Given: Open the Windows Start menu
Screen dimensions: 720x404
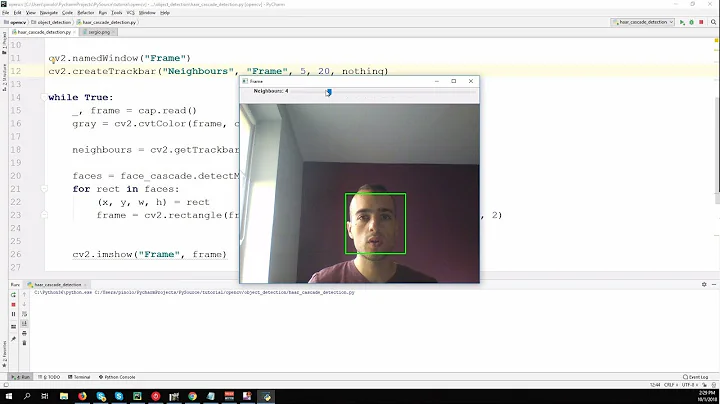Looking at the screenshot, I should point(9,396).
